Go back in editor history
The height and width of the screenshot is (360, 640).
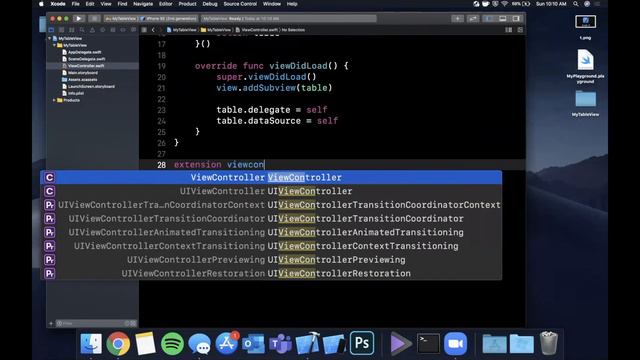(153, 30)
